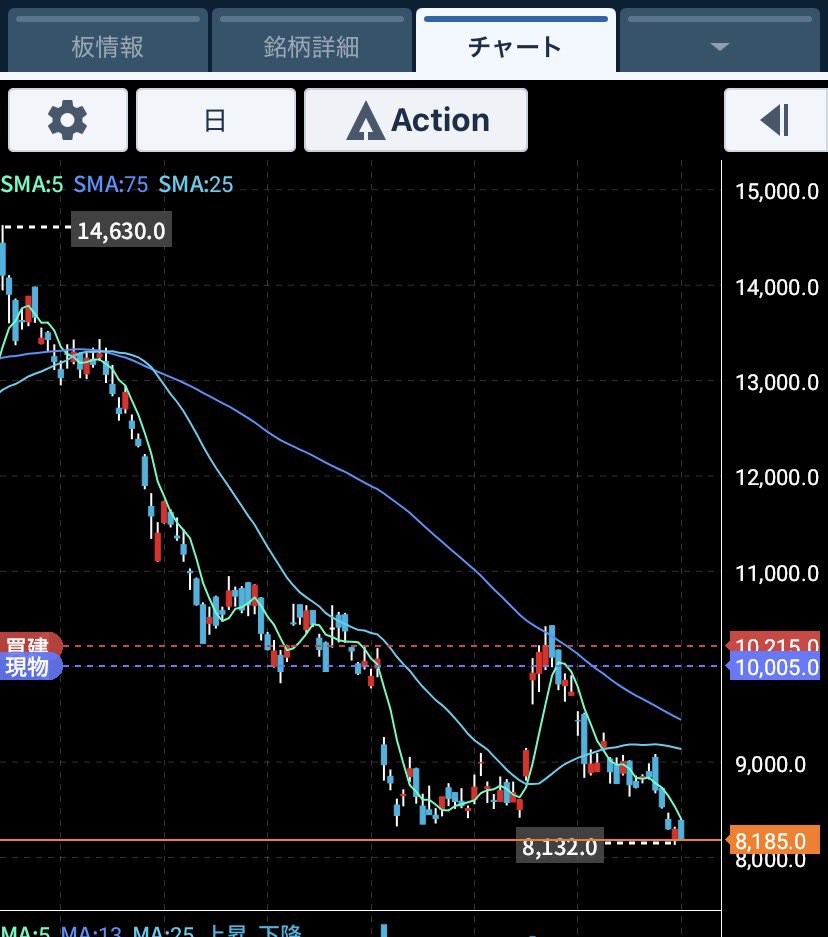Tap the 15,000.0 axis label
This screenshot has width=828, height=937.
(777, 192)
